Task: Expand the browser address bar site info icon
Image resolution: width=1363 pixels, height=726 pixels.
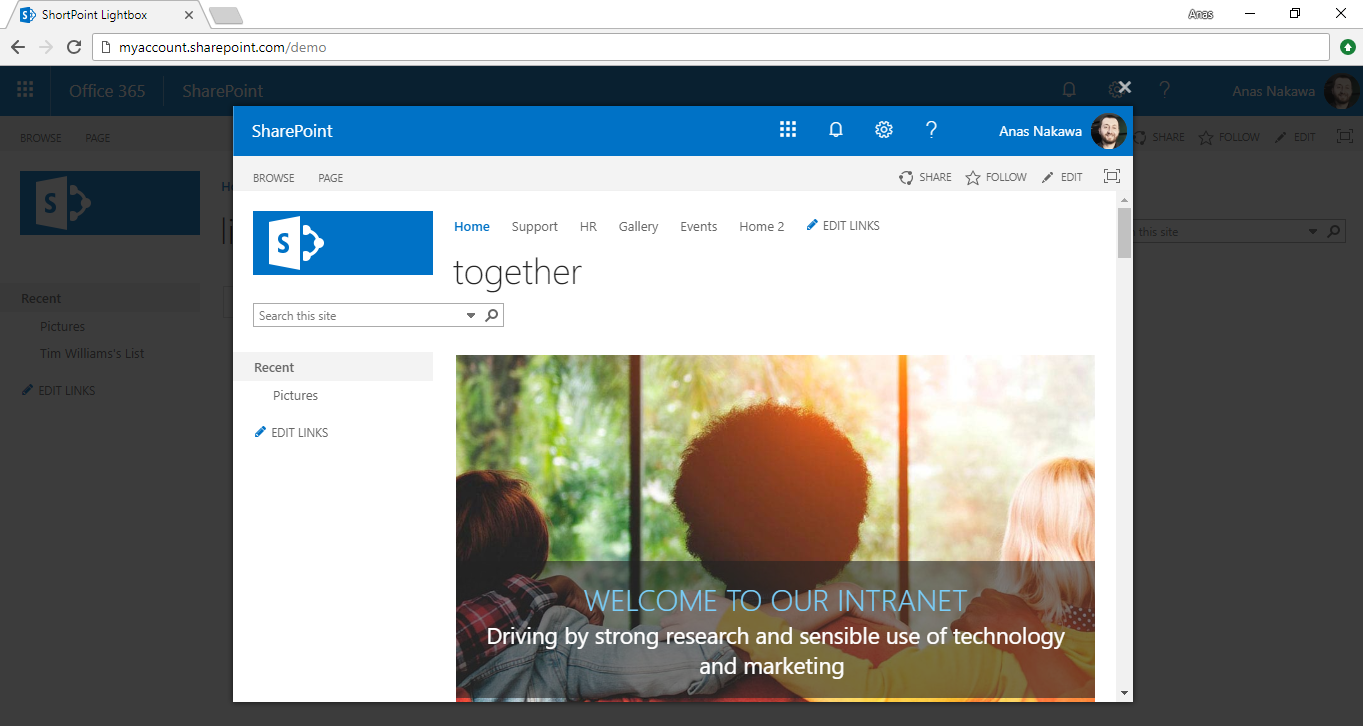Action: (x=108, y=46)
